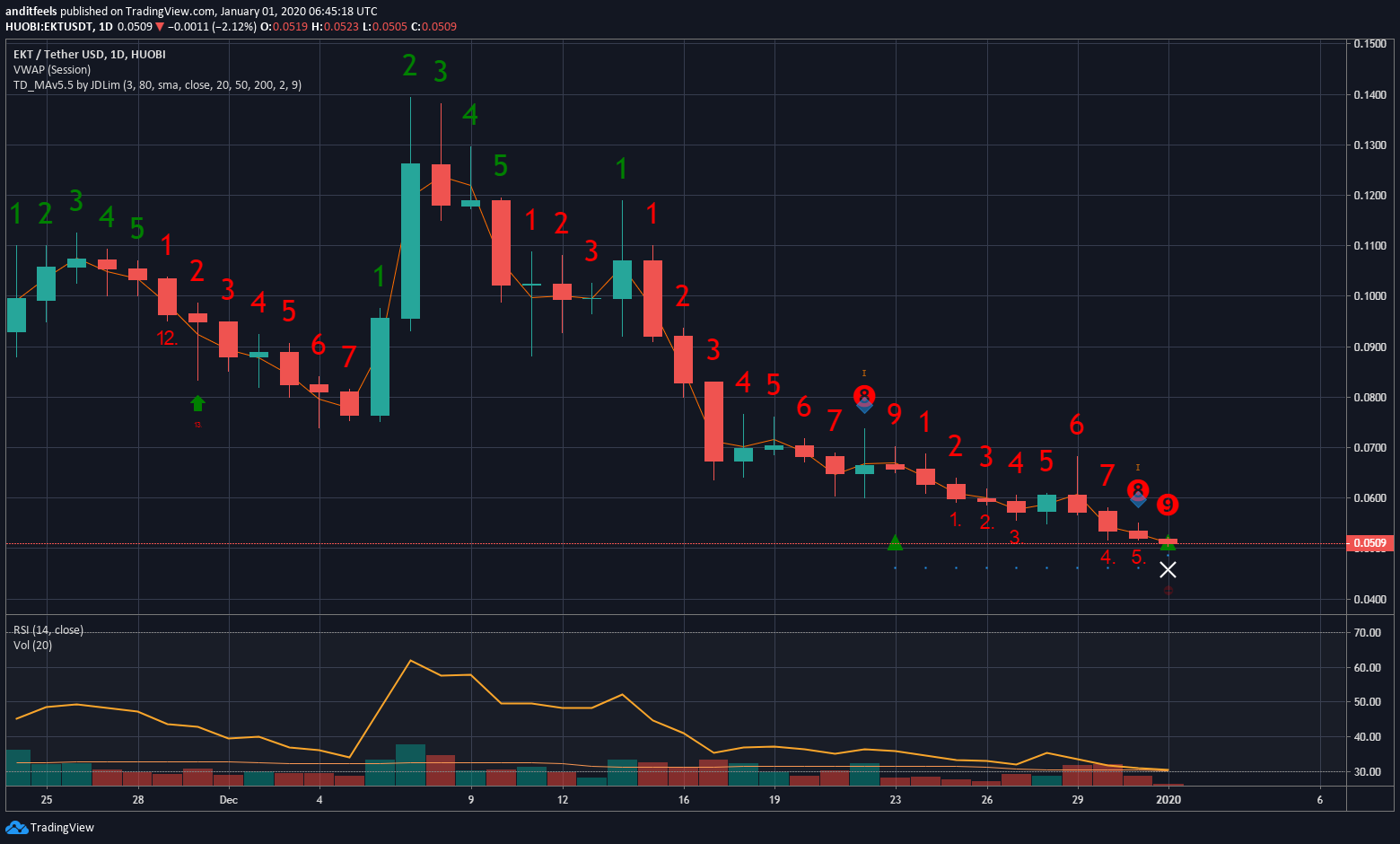Click the red 0.0509 current price tag
Viewport: 1400px width, 844px height.
click(1369, 543)
